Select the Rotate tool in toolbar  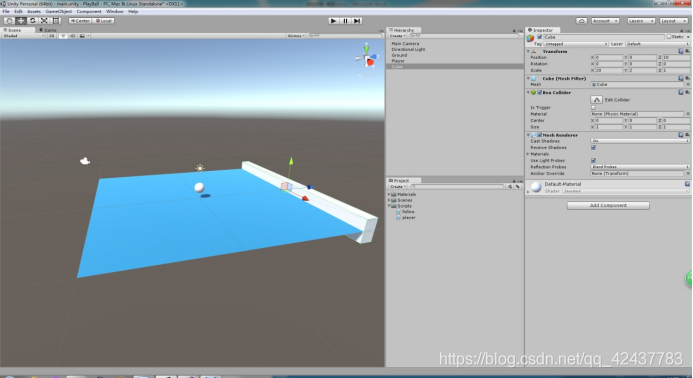click(x=32, y=21)
